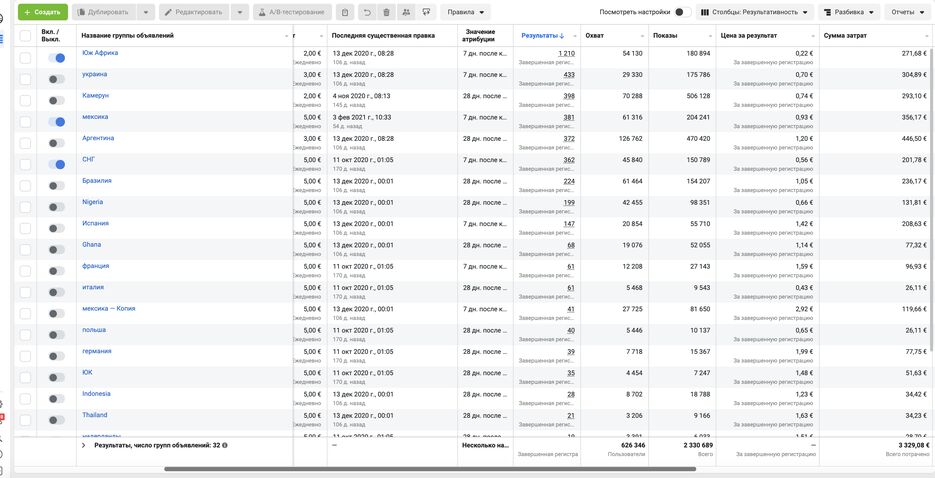The width and height of the screenshot is (935, 478).
Task: Open the Дублировать dropdown arrow
Action: [146, 12]
